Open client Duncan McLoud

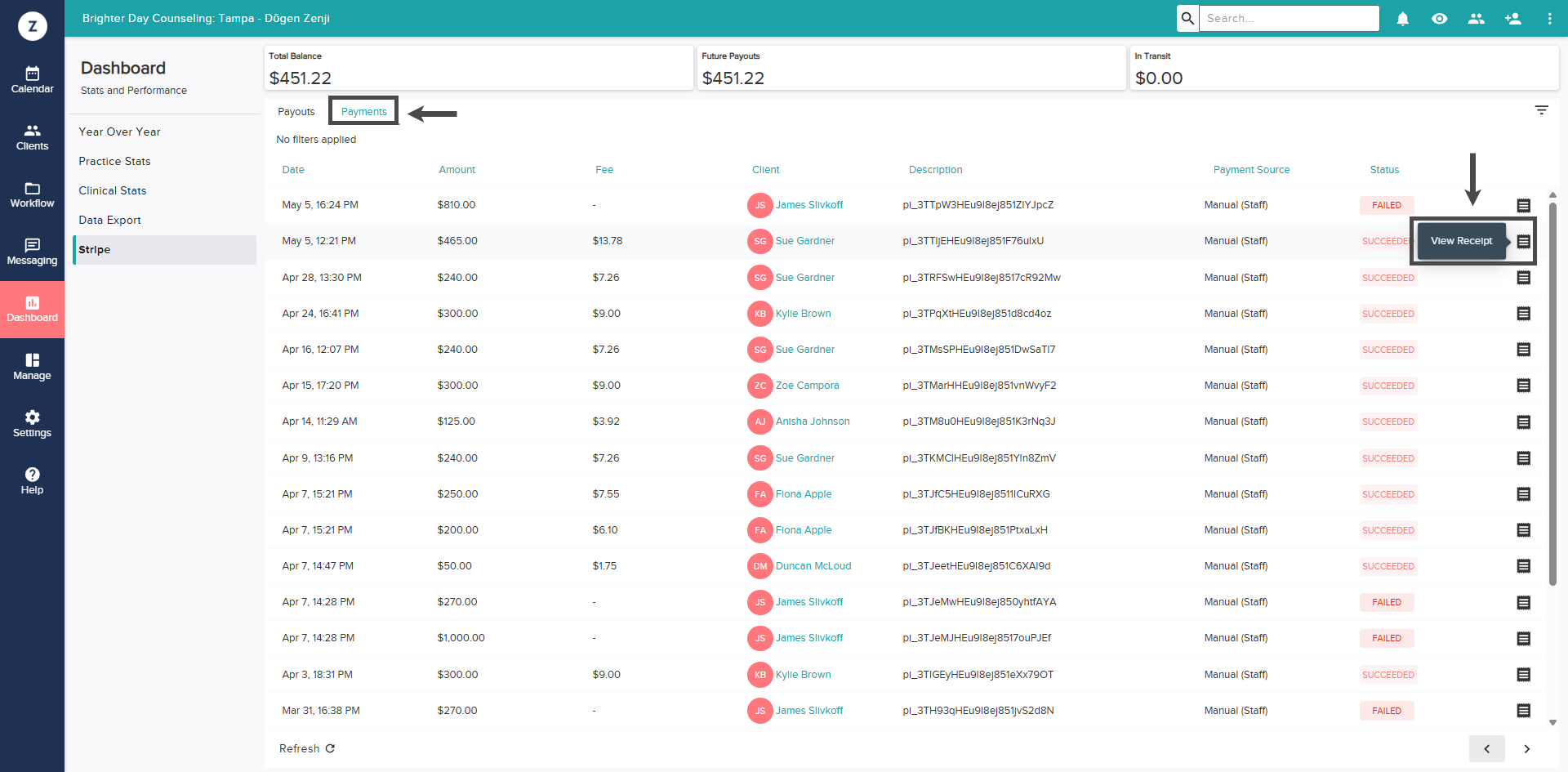tap(813, 566)
